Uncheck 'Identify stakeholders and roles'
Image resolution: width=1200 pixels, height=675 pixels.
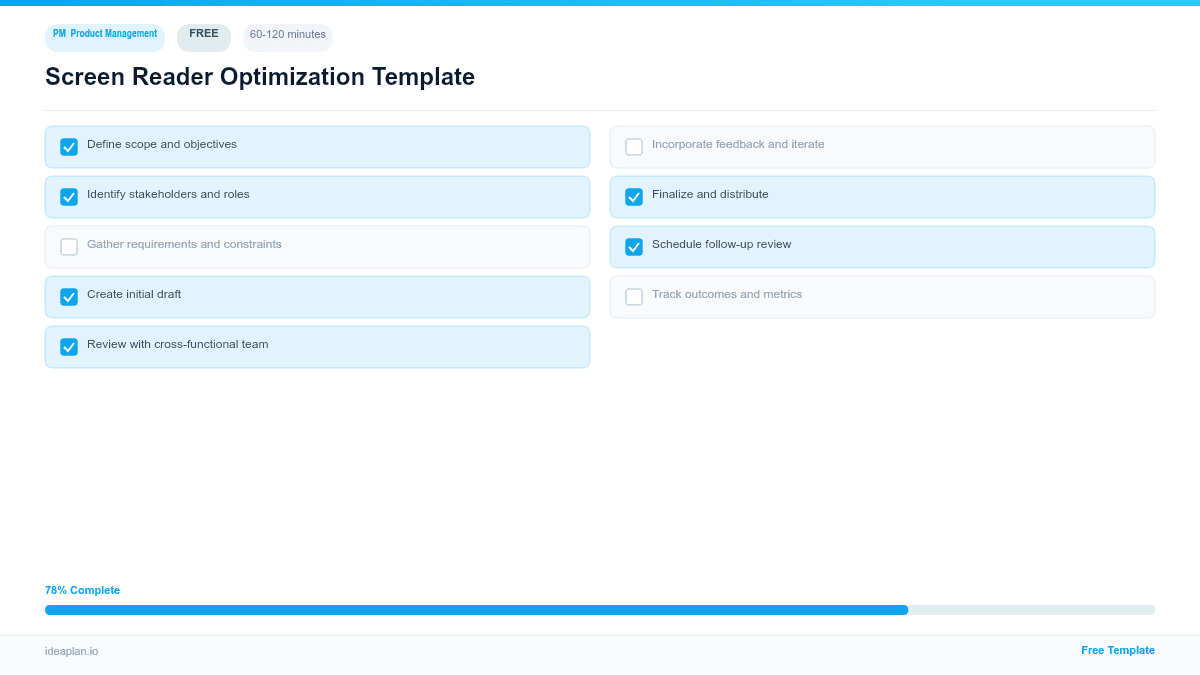point(68,196)
